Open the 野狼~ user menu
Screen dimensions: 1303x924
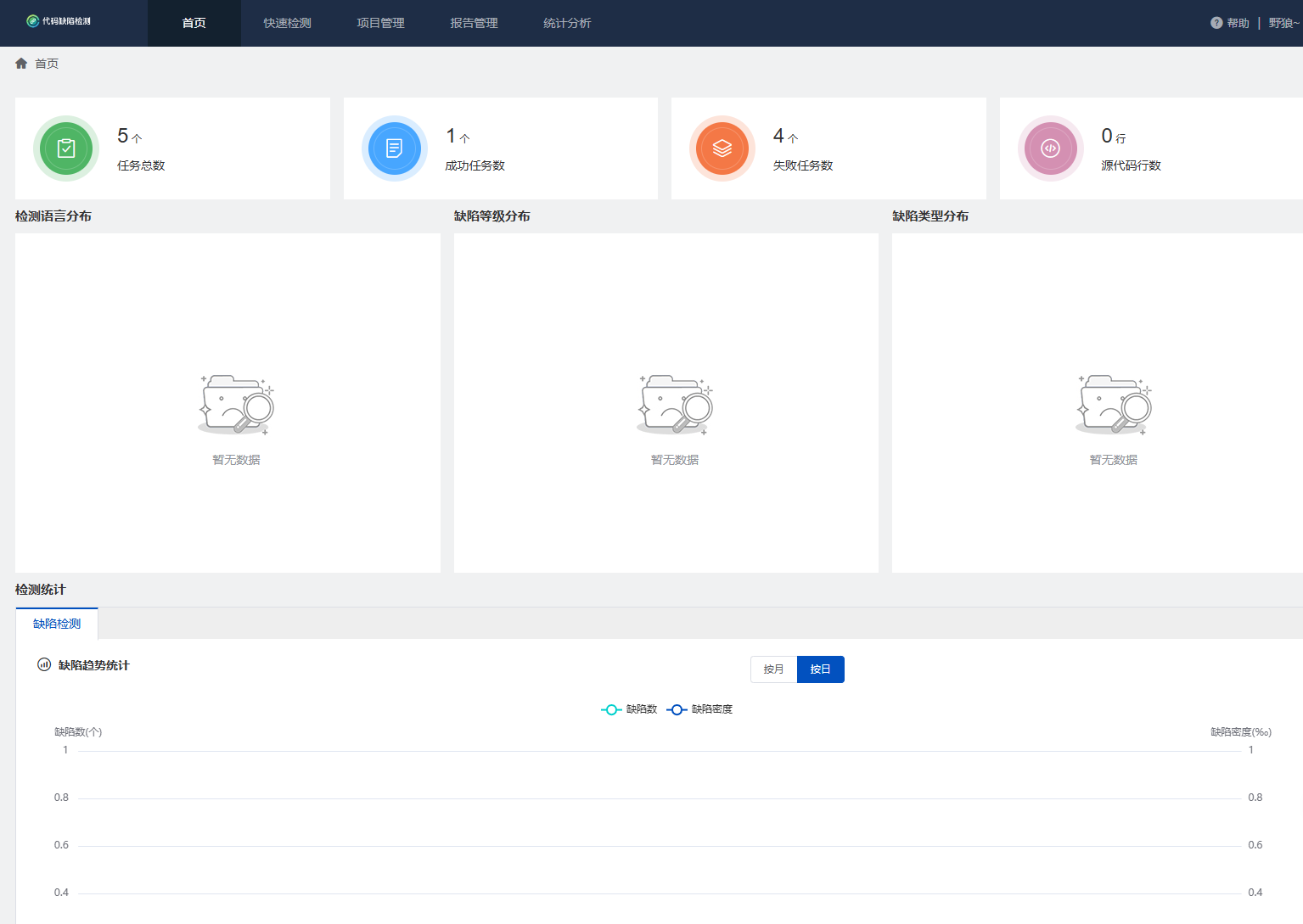pos(1283,23)
